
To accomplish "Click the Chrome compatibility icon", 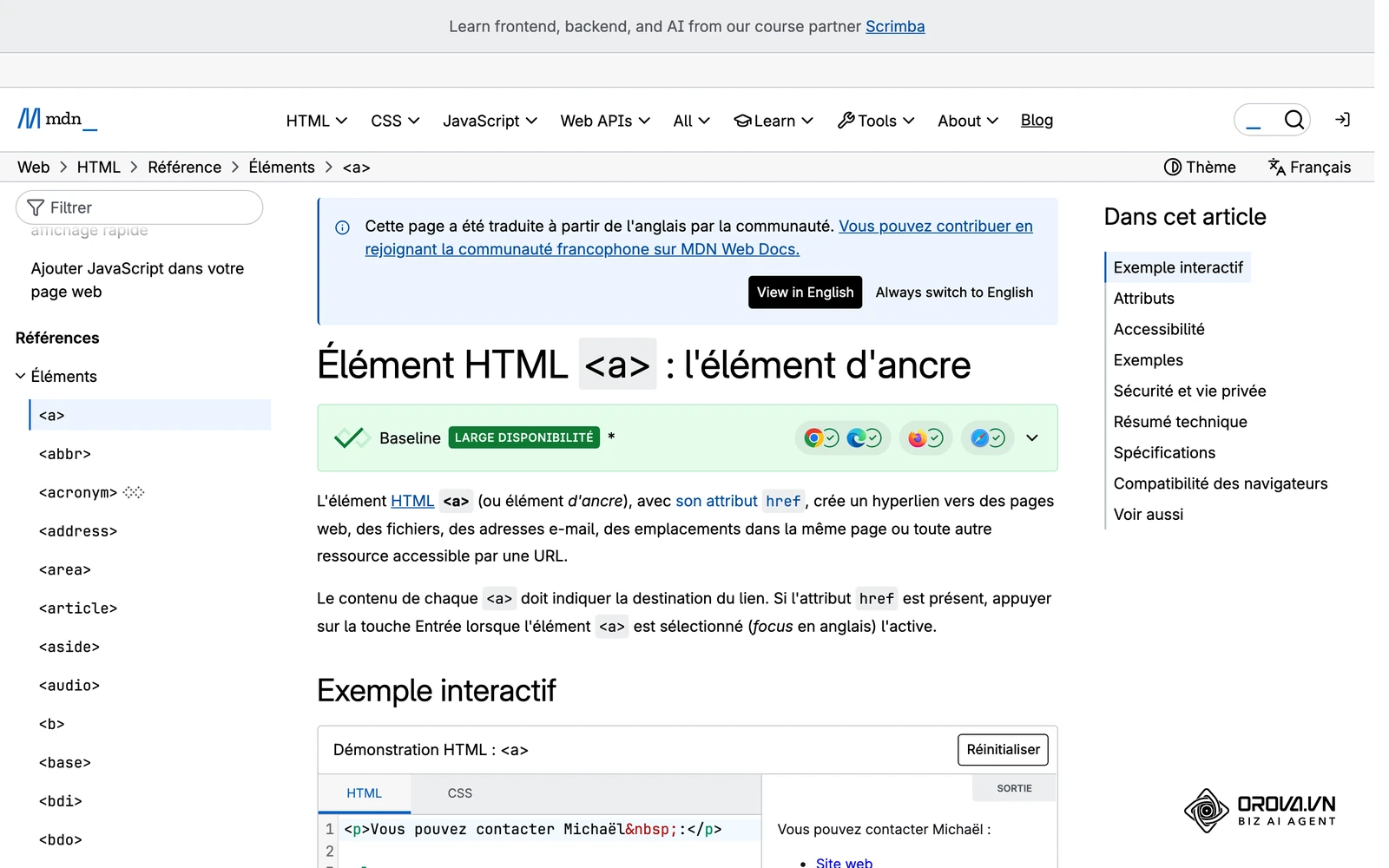I will click(813, 438).
